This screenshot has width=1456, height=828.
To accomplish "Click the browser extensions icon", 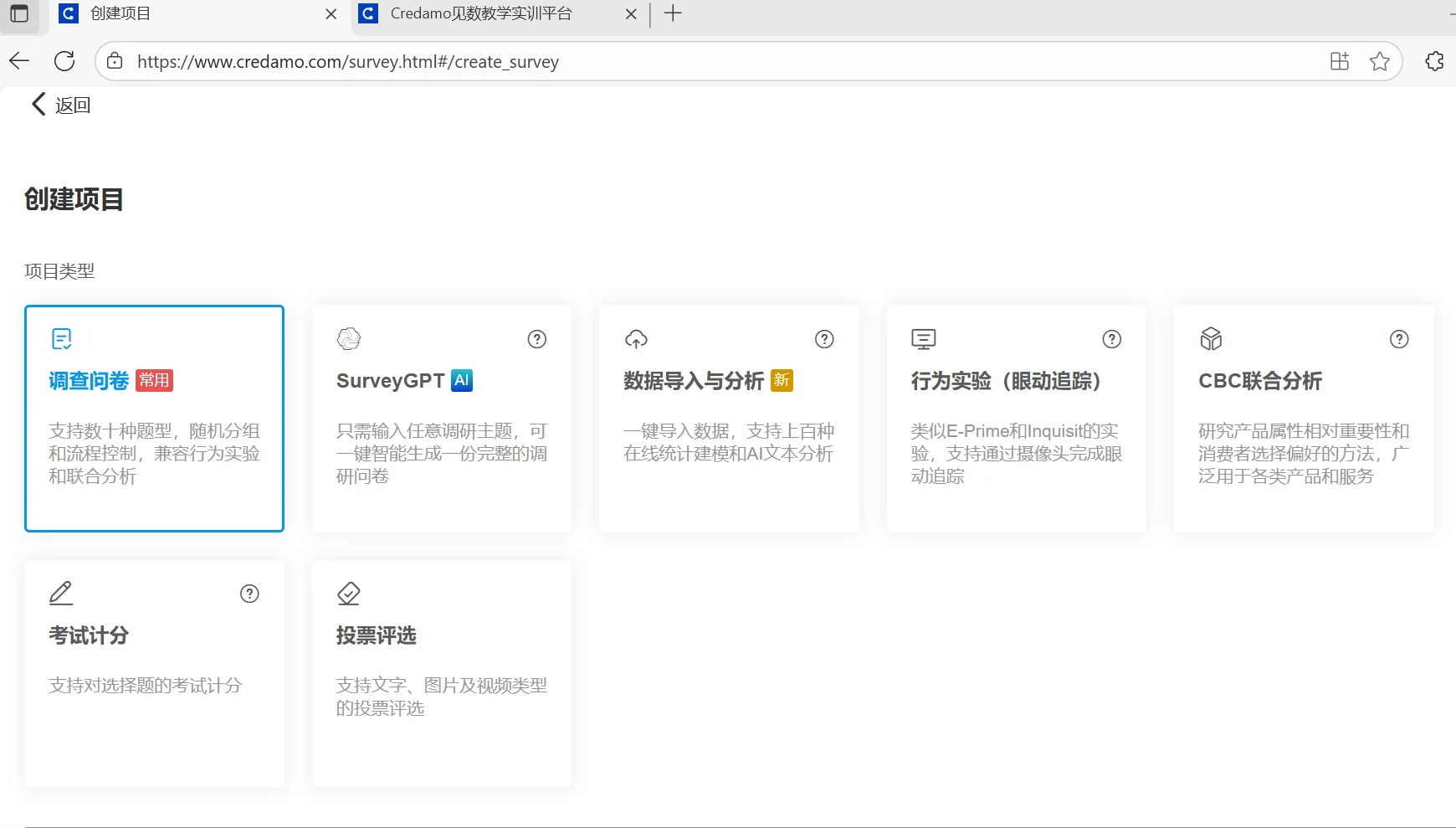I will [x=1436, y=60].
